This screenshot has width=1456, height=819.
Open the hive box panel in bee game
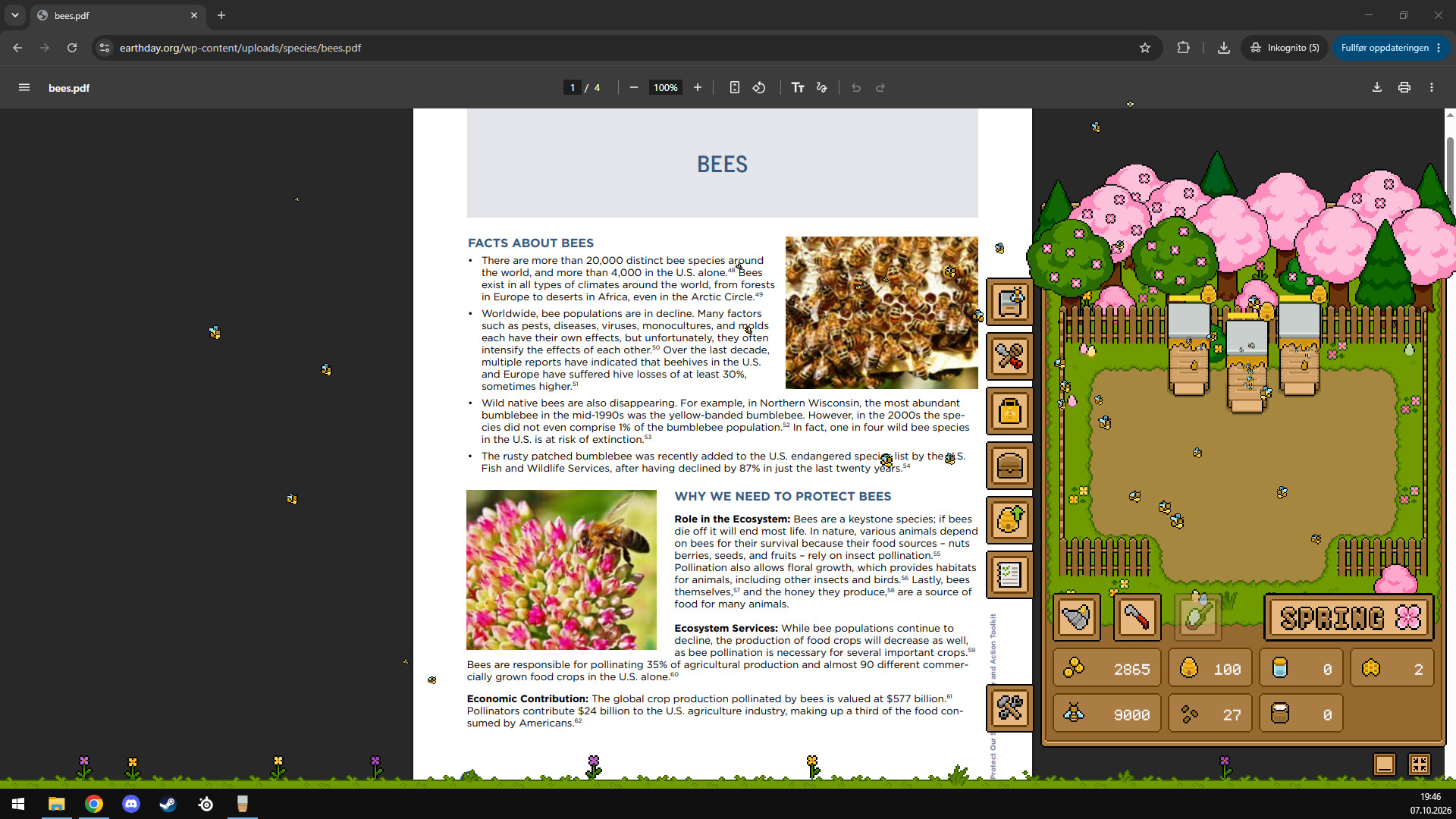(x=1009, y=302)
